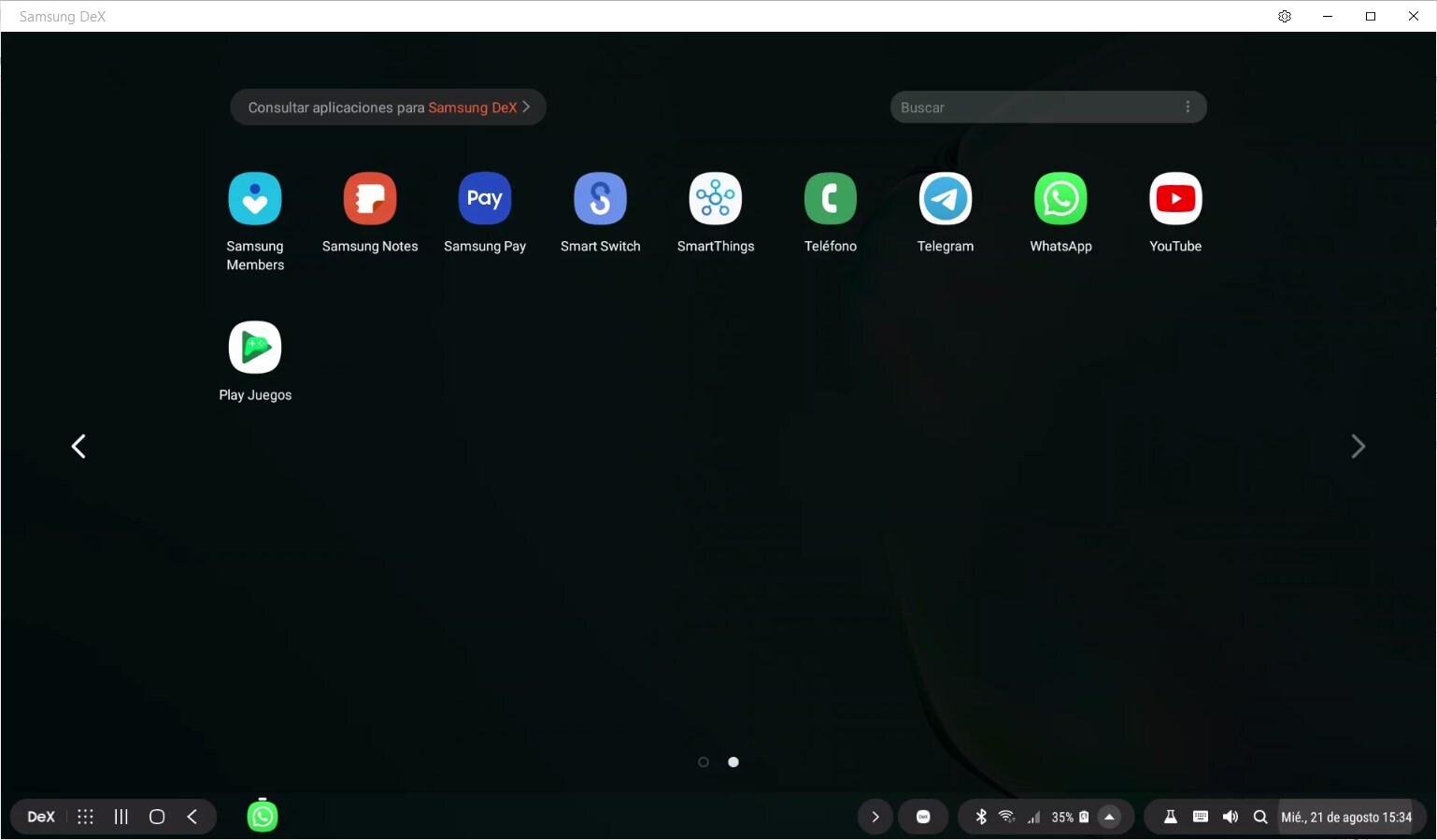Expand the quick settings up arrow
The width and height of the screenshot is (1437, 840).
pyautogui.click(x=1109, y=817)
